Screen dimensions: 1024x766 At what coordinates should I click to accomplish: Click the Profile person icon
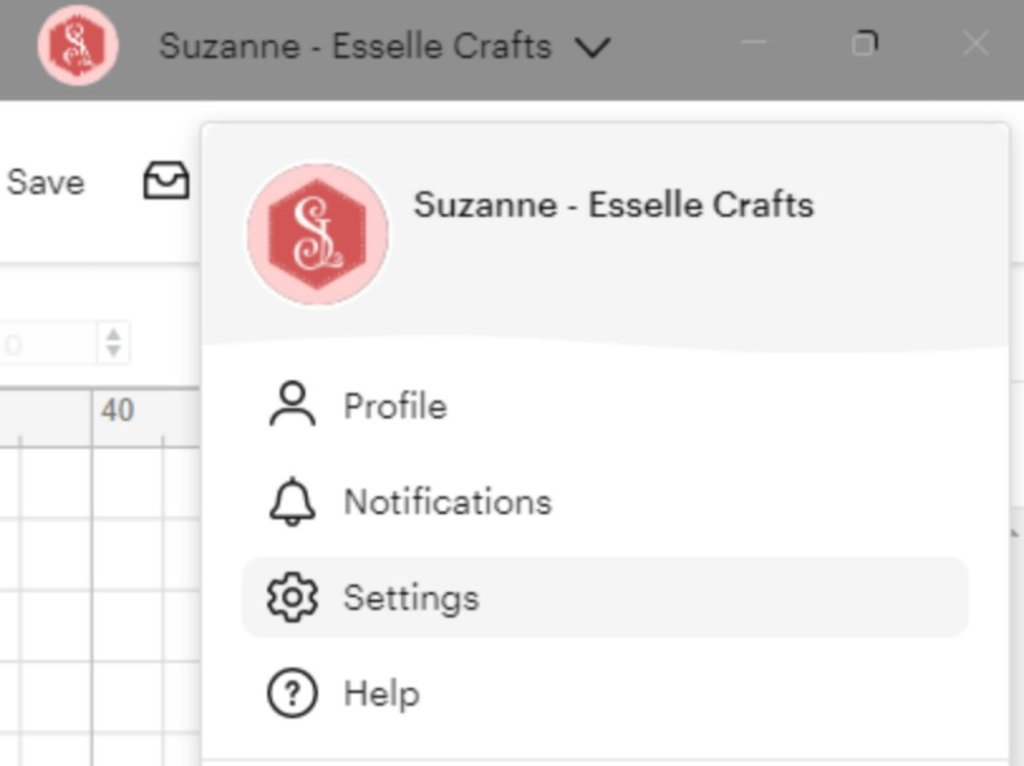[290, 406]
